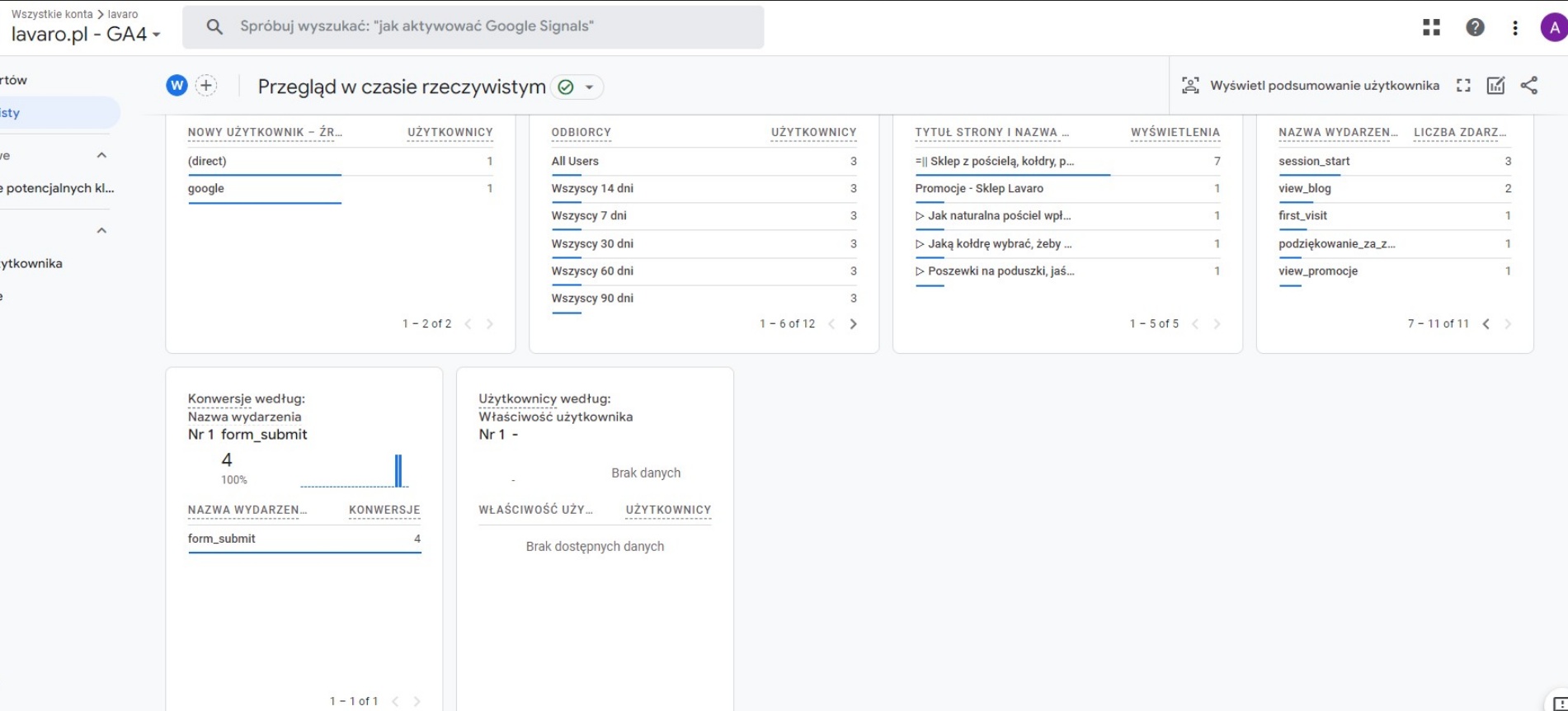Viewport: 1568px width, 711px height.
Task: Open the help question mark icon
Action: pyautogui.click(x=1475, y=27)
